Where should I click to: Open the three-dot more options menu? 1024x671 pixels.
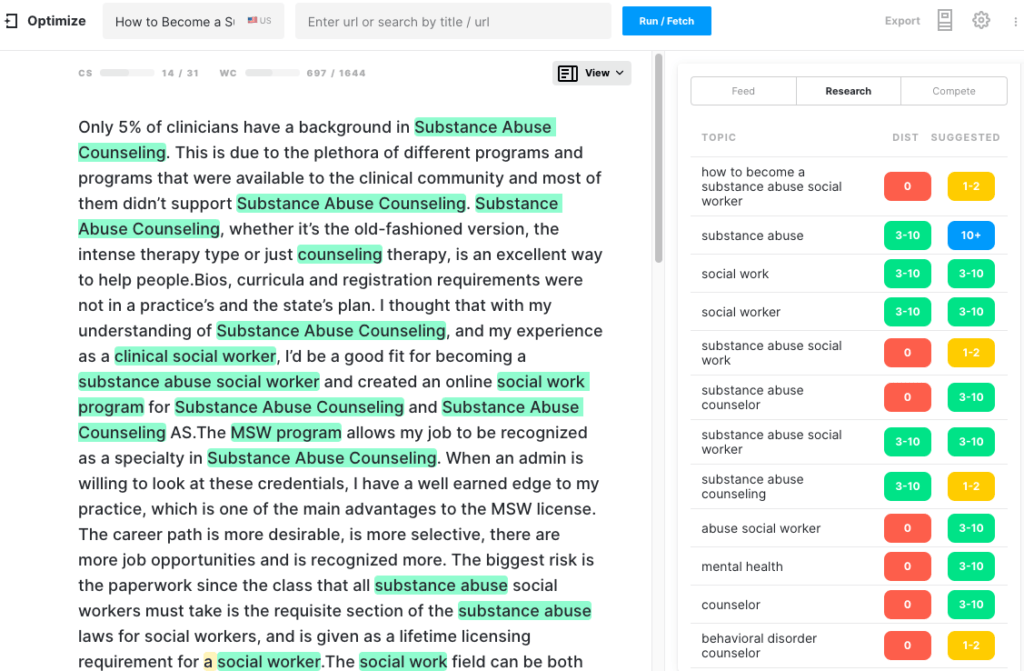pos(1013,21)
